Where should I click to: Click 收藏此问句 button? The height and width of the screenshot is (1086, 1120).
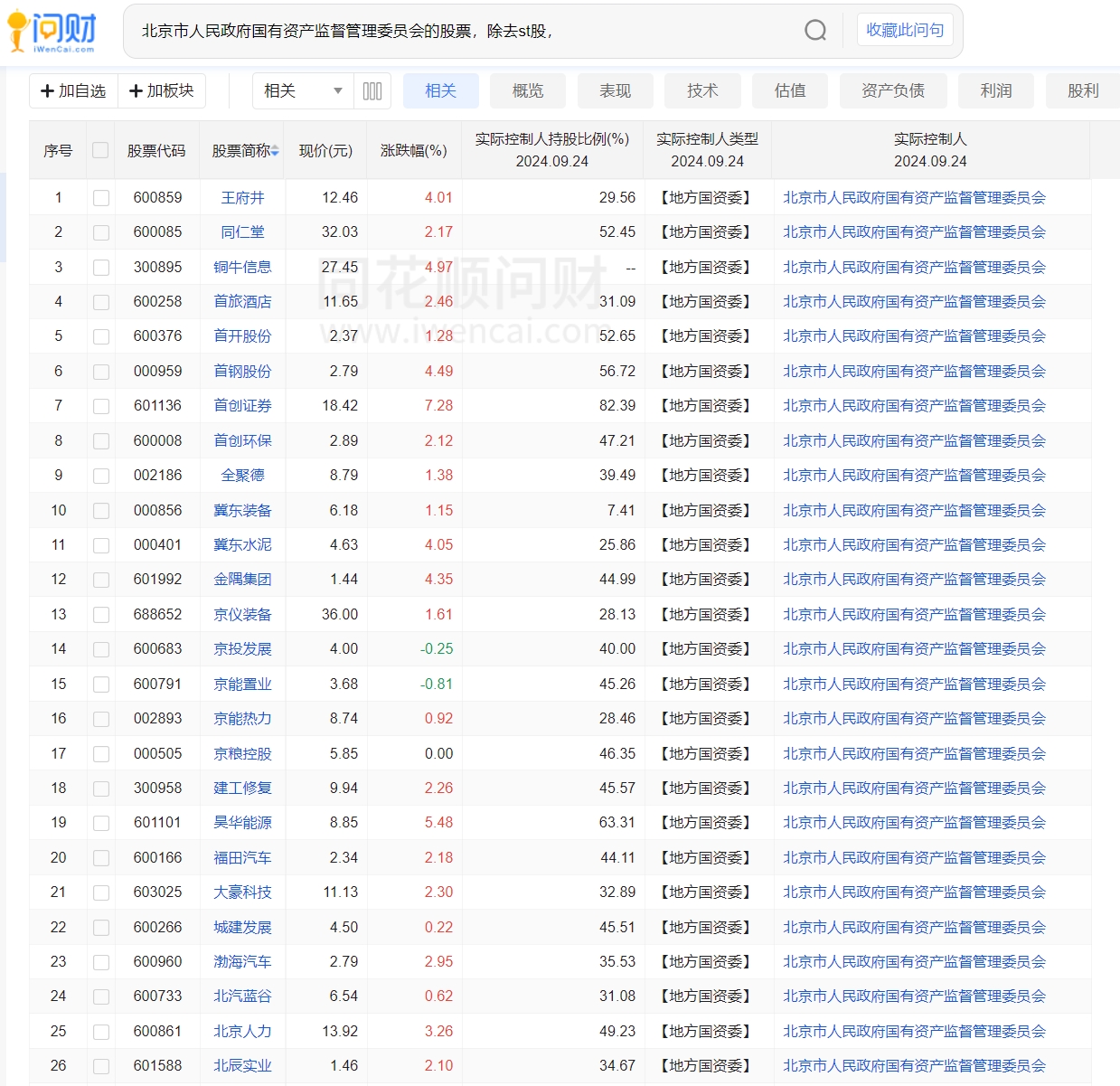(905, 30)
